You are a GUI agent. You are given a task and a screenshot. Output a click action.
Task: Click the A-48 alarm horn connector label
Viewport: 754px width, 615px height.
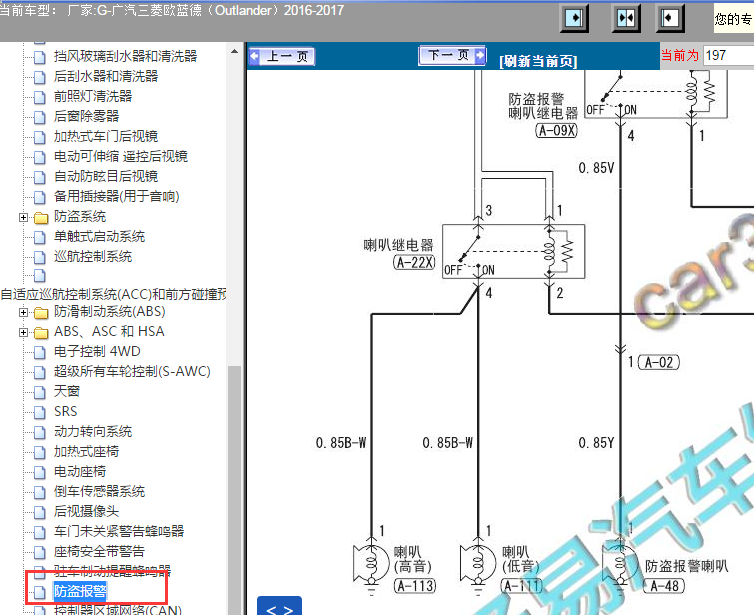(x=664, y=586)
